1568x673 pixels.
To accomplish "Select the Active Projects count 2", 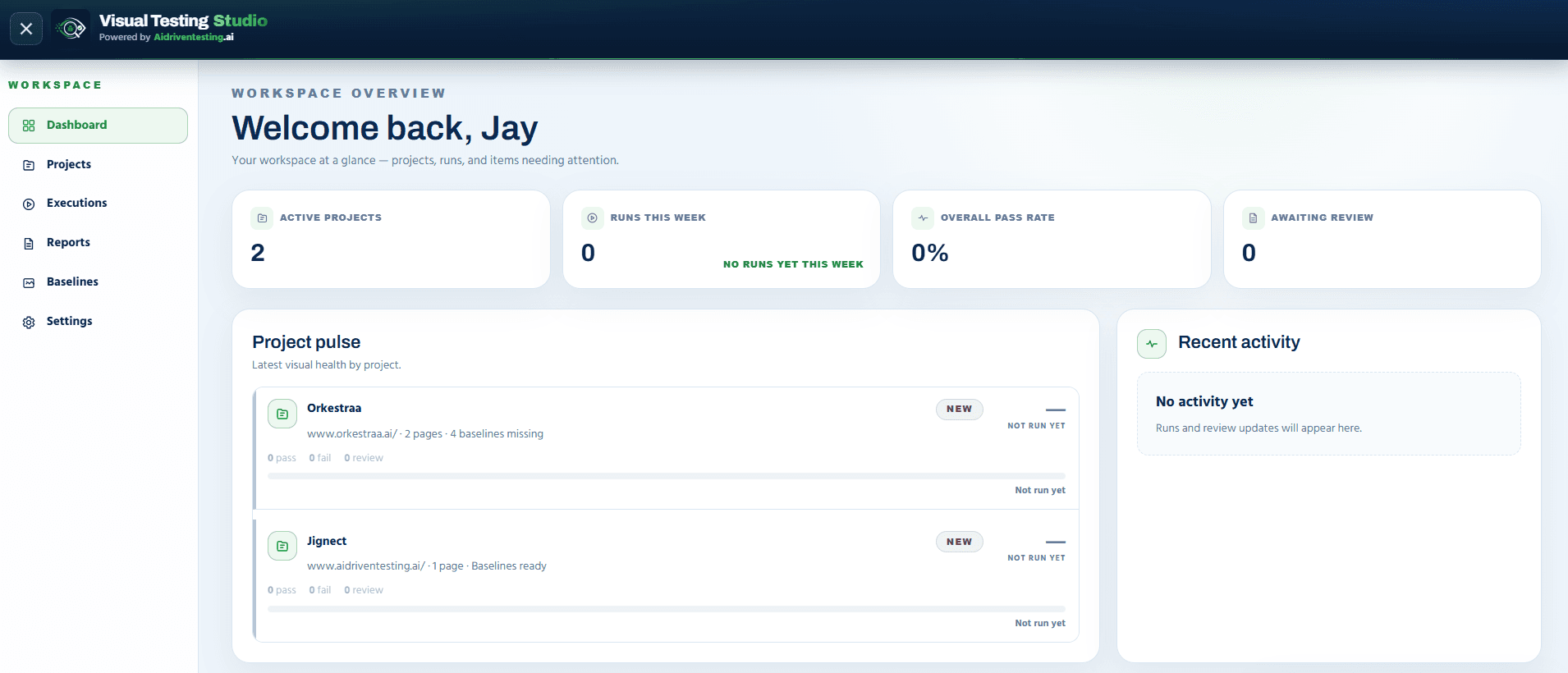I will [x=258, y=253].
